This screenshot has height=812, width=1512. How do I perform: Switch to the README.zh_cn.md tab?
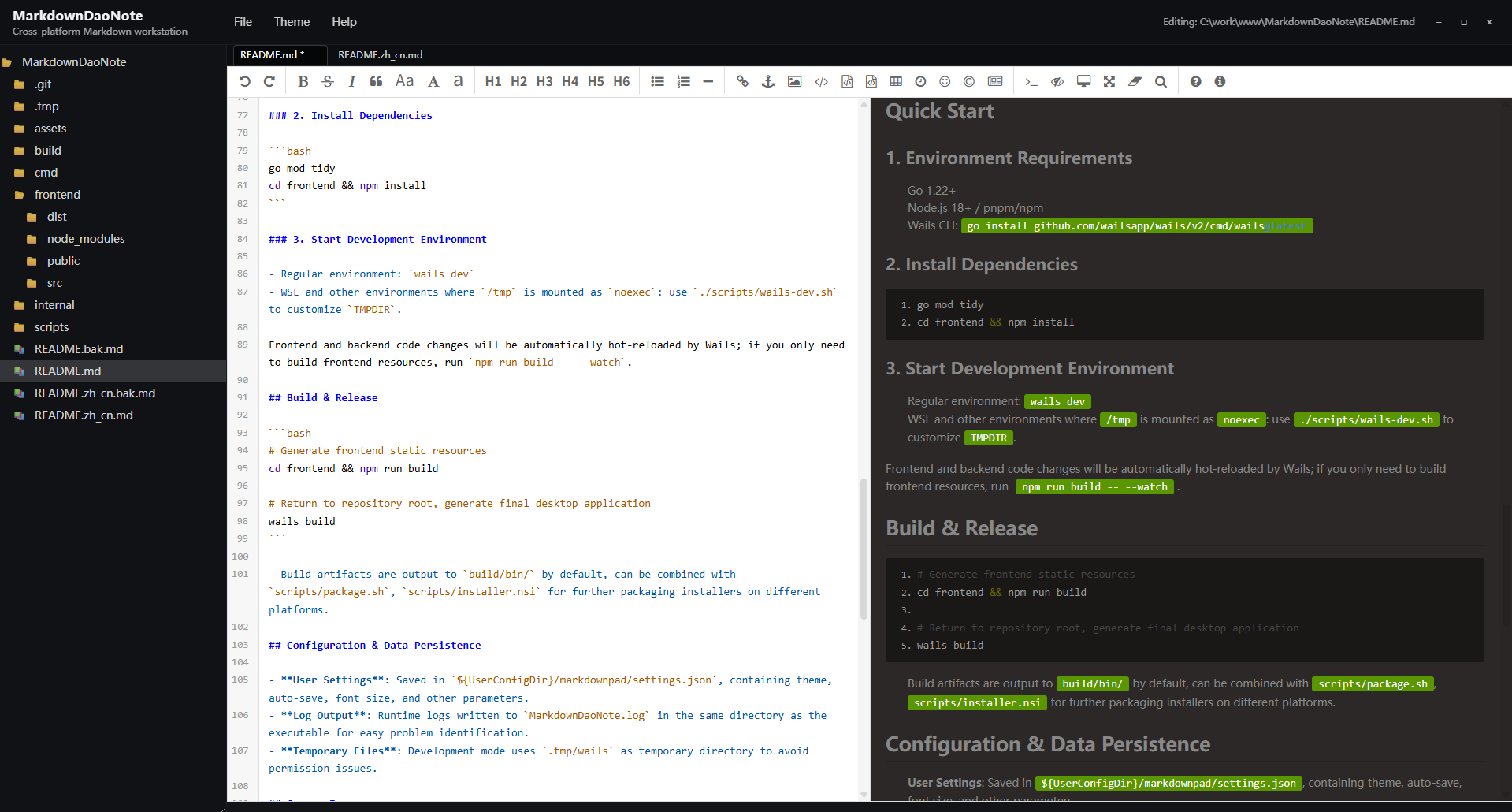click(381, 55)
